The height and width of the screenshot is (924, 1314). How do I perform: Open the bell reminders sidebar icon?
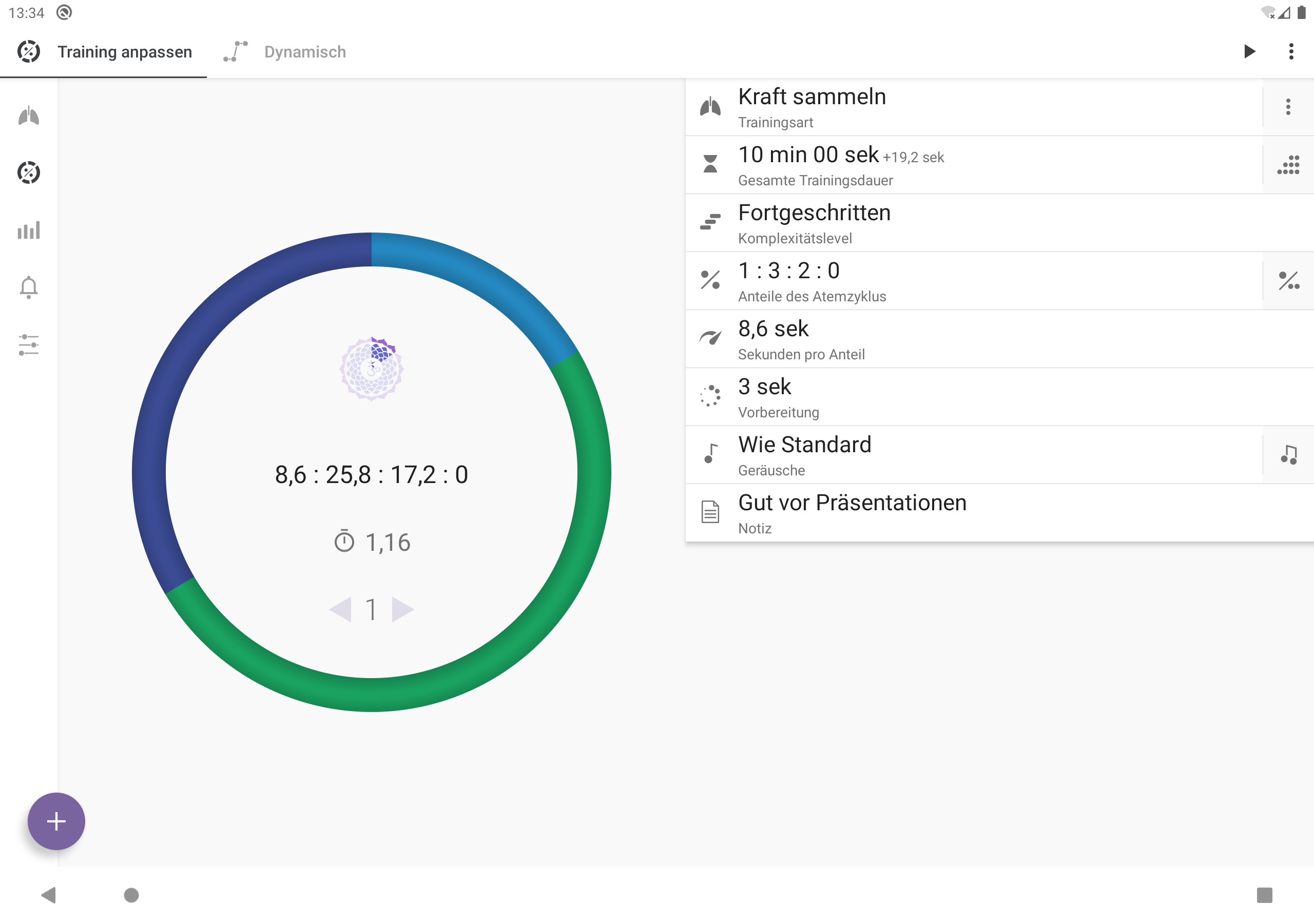29,287
